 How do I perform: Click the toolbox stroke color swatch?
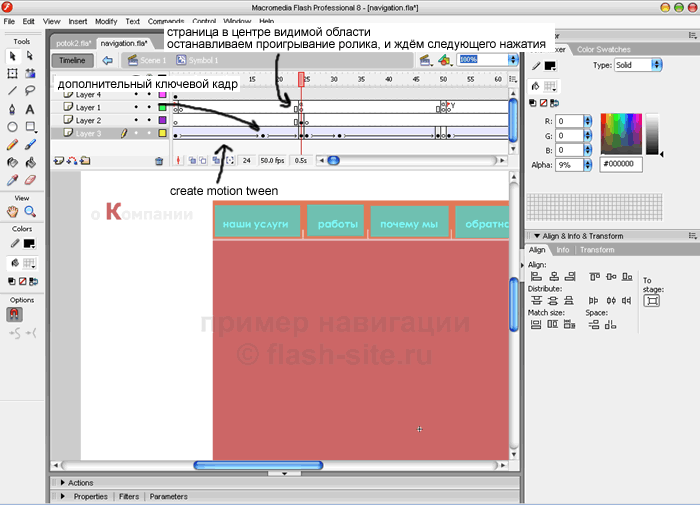29,243
